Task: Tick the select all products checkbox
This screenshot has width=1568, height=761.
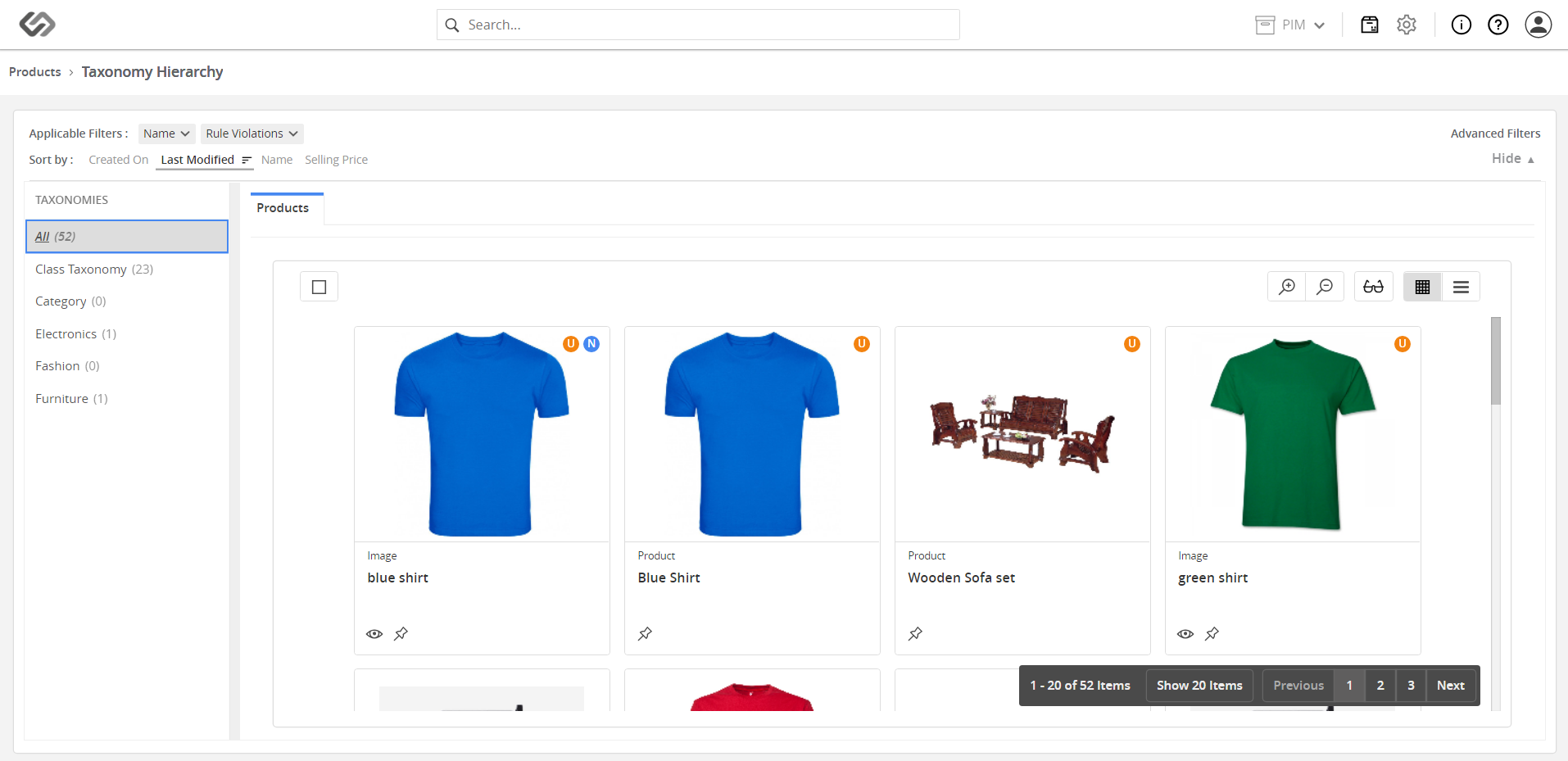Action: (319, 287)
